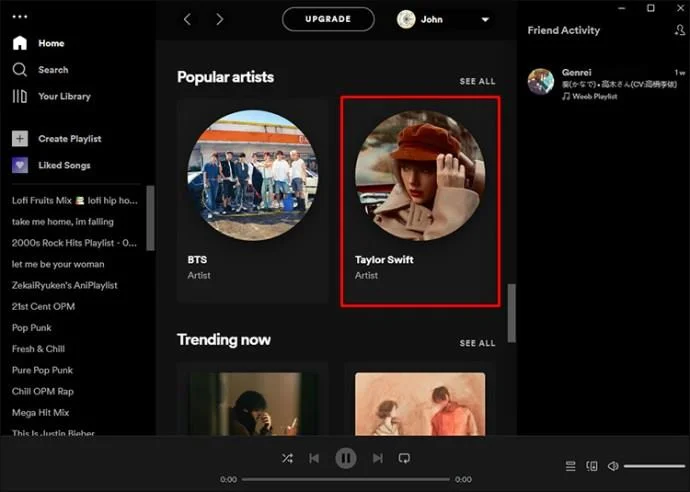690x492 pixels.
Task: Open the Liked Songs entry
Action: coord(51,165)
